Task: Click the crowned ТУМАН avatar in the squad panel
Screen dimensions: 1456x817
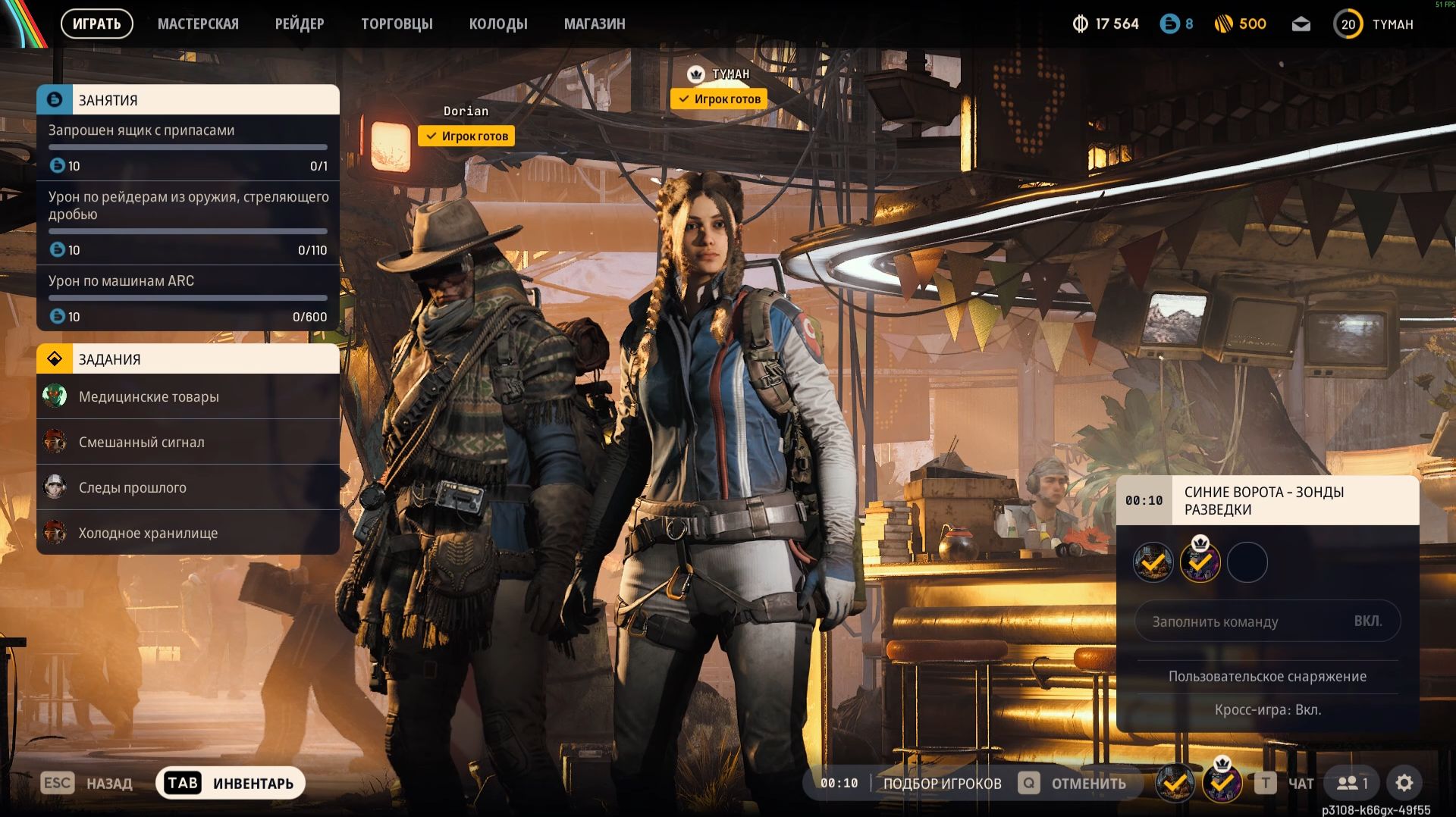Action: [x=1199, y=562]
